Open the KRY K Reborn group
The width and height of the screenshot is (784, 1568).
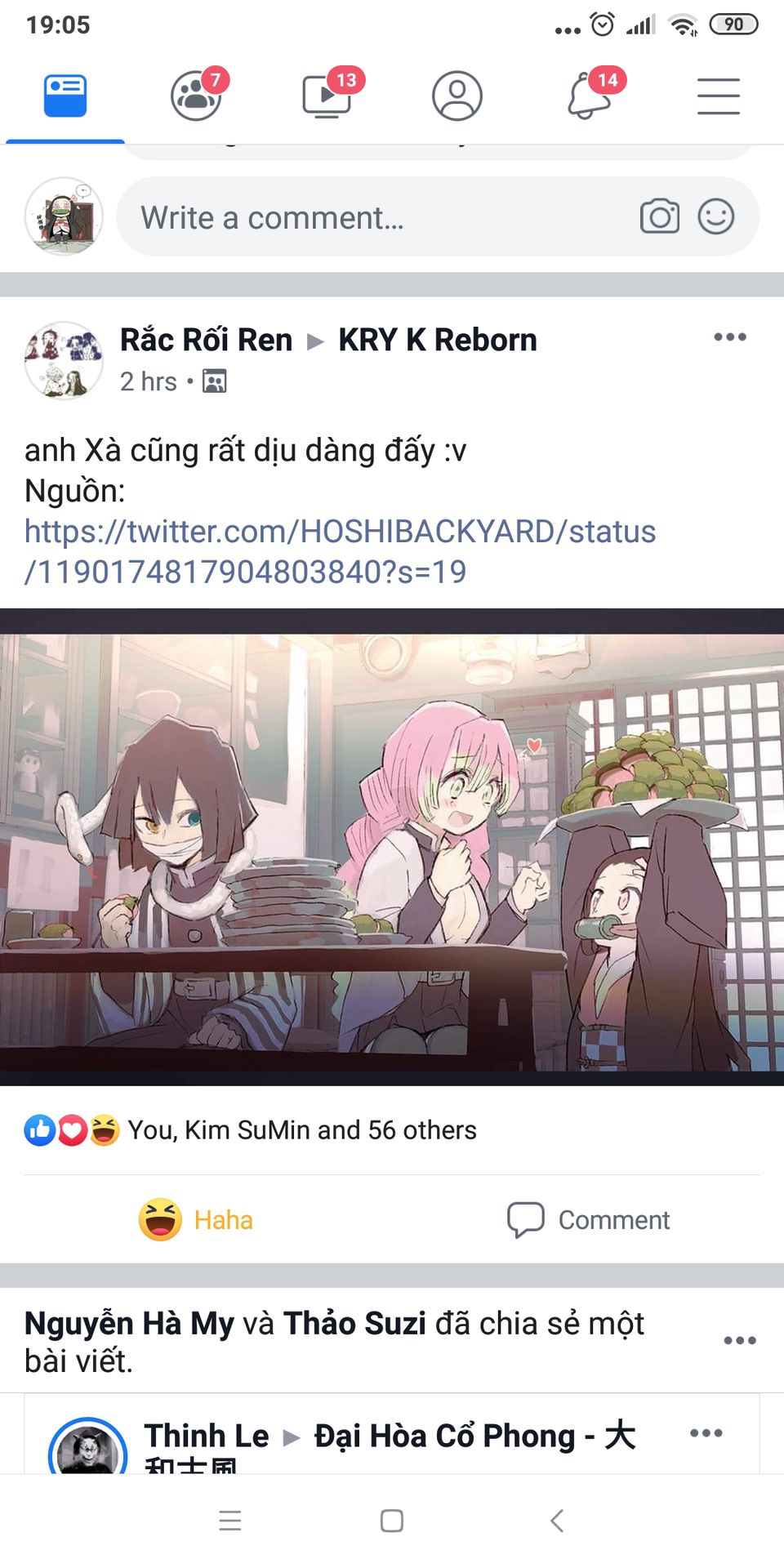438,340
